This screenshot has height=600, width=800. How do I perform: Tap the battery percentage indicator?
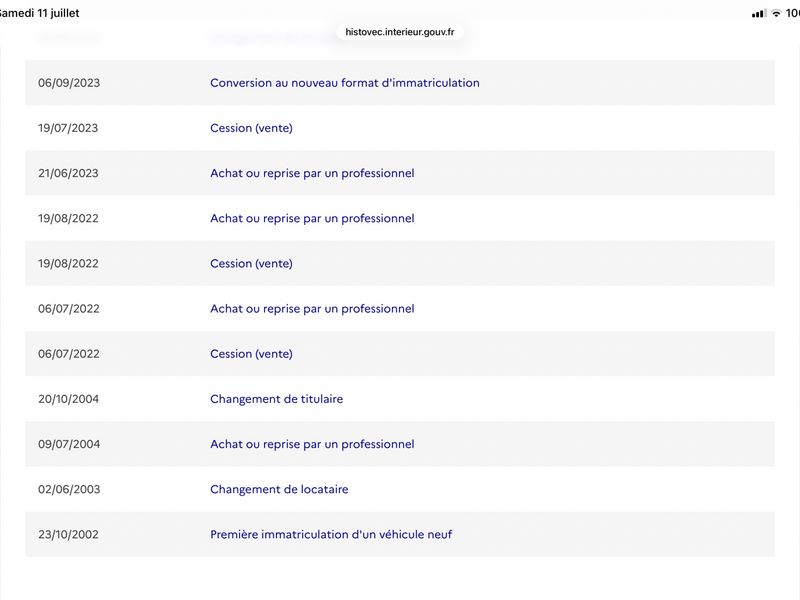792,13
